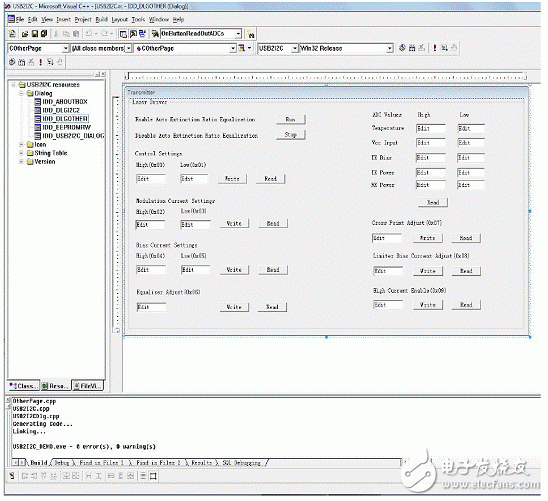Click the Equalizer Adjust edit box
This screenshot has height=501, width=548.
coord(151,307)
